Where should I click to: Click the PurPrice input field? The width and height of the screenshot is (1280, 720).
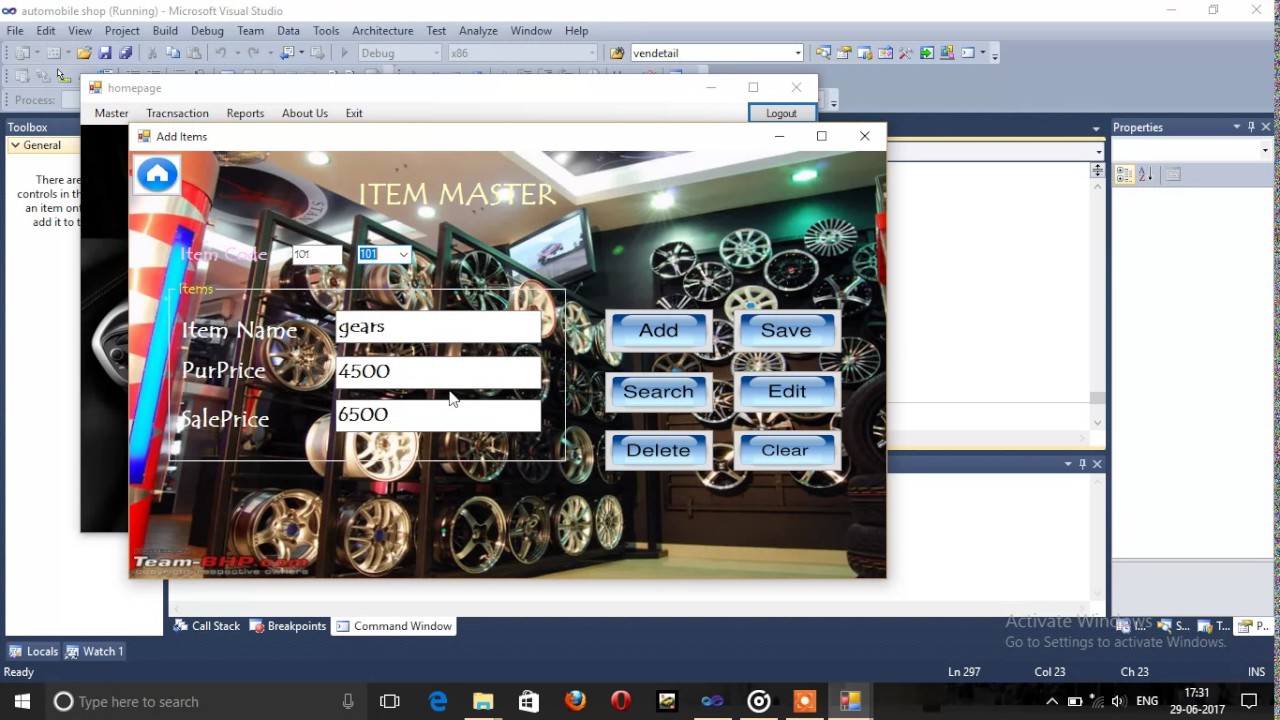pos(437,372)
